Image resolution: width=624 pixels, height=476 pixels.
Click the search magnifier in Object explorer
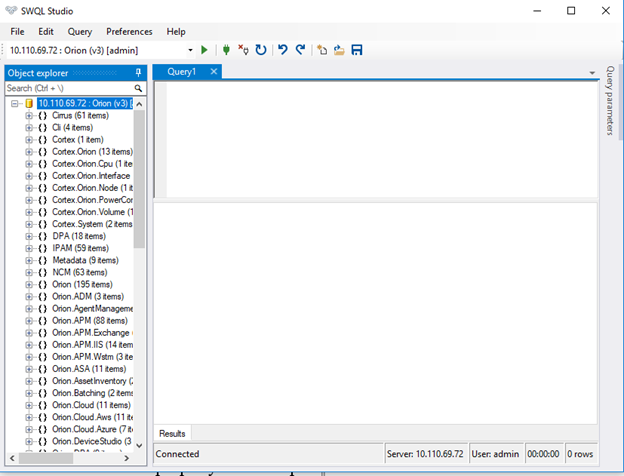pos(138,88)
